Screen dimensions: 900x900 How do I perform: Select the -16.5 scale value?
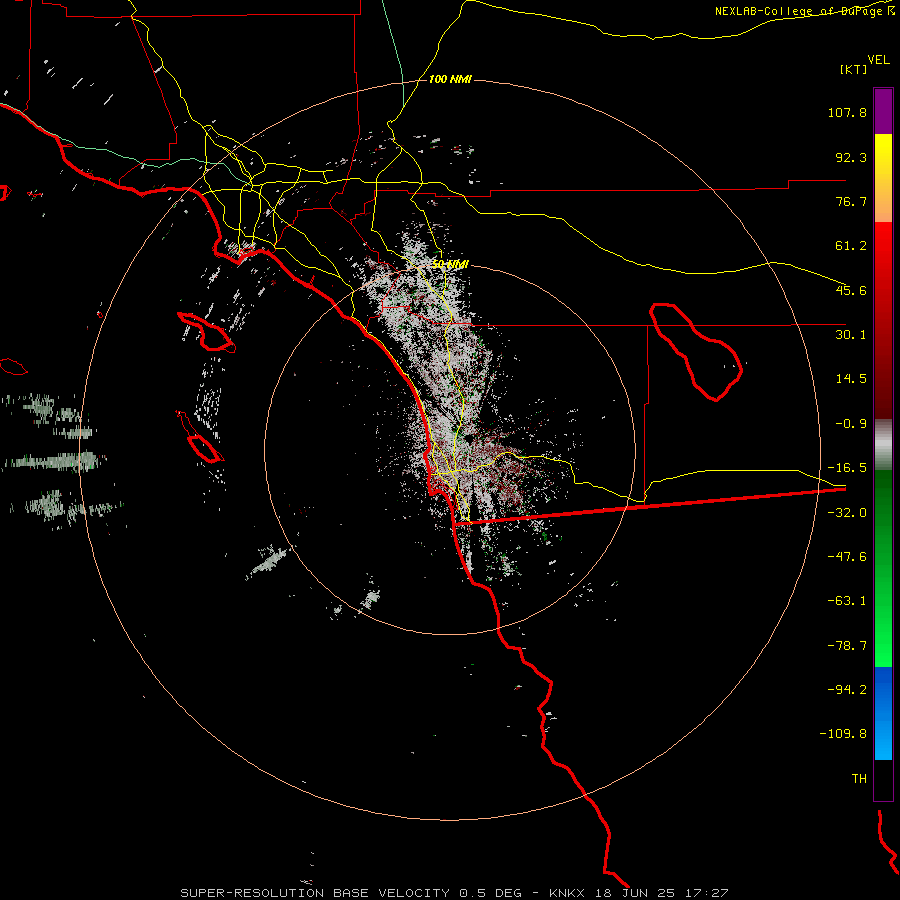847,468
